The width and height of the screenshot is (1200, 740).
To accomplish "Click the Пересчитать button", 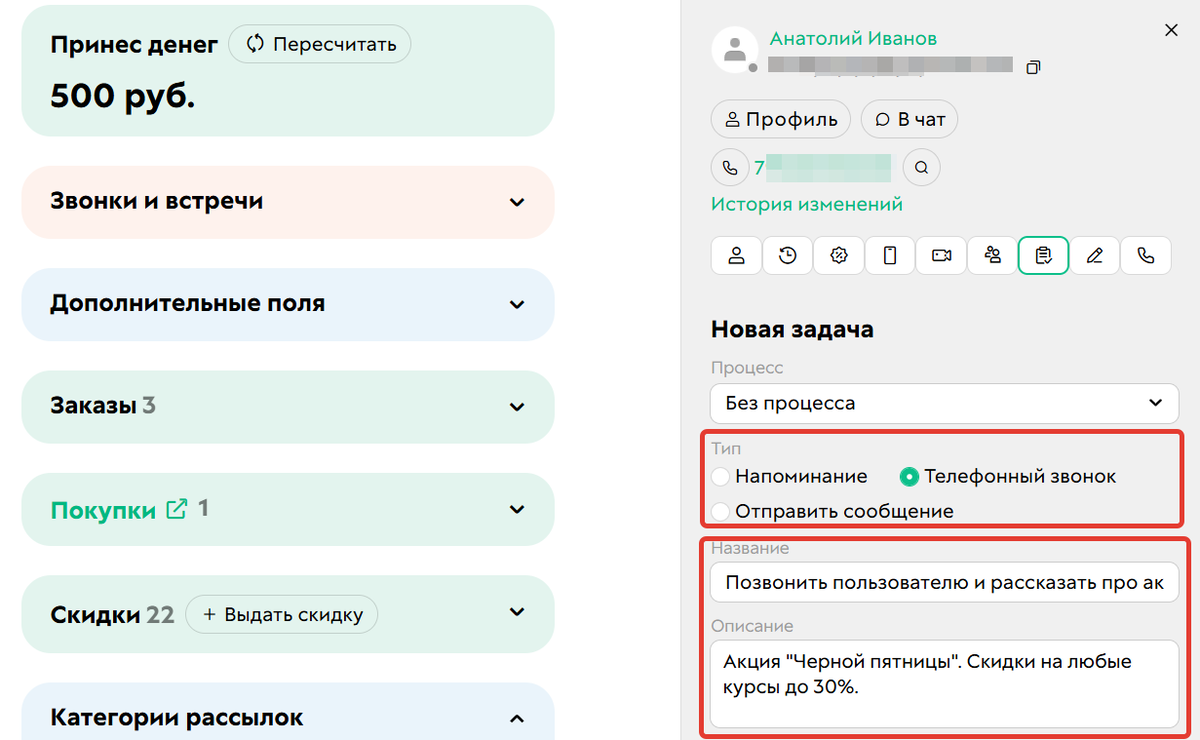I will click(319, 44).
